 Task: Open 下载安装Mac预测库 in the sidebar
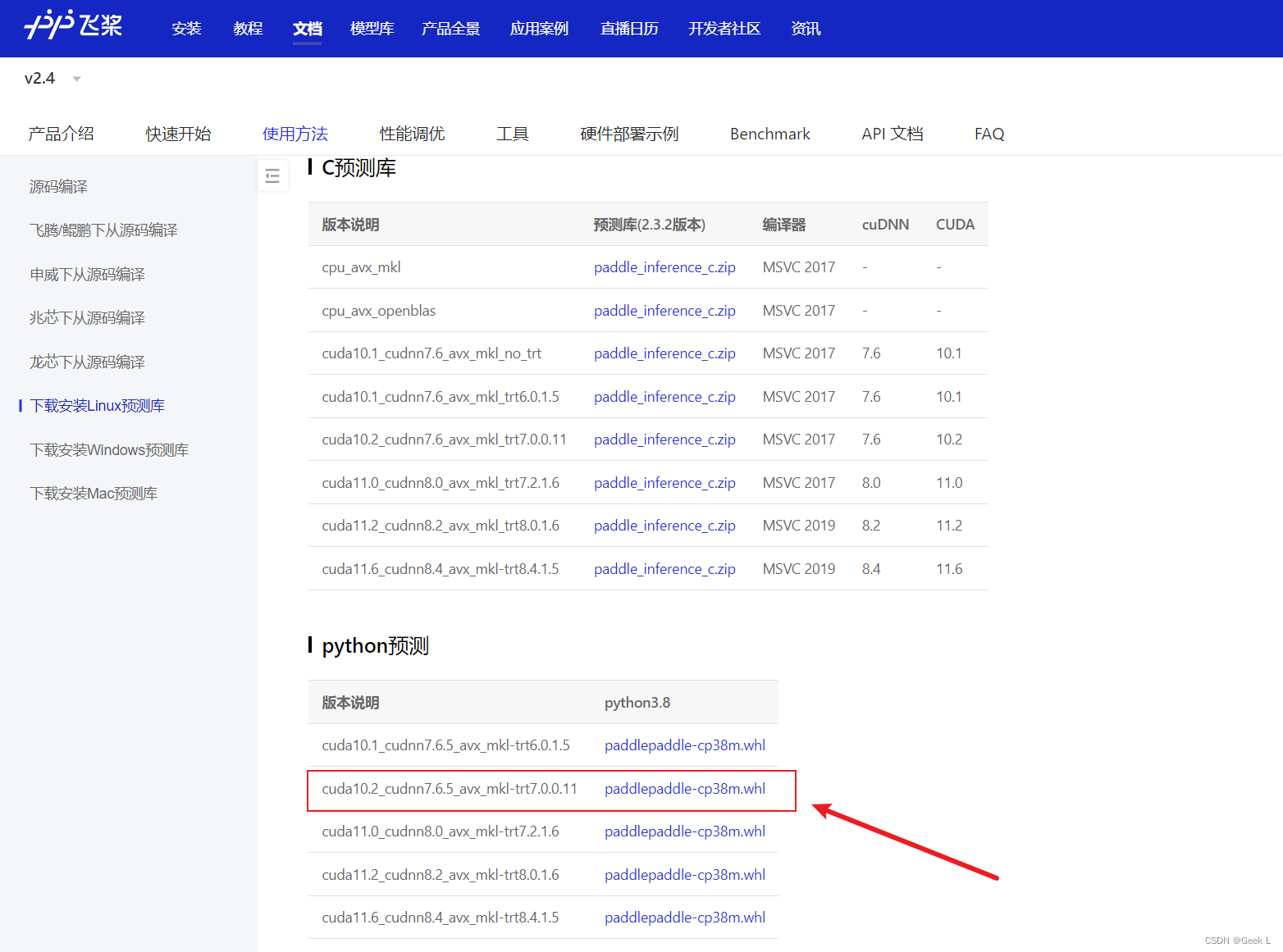[94, 494]
